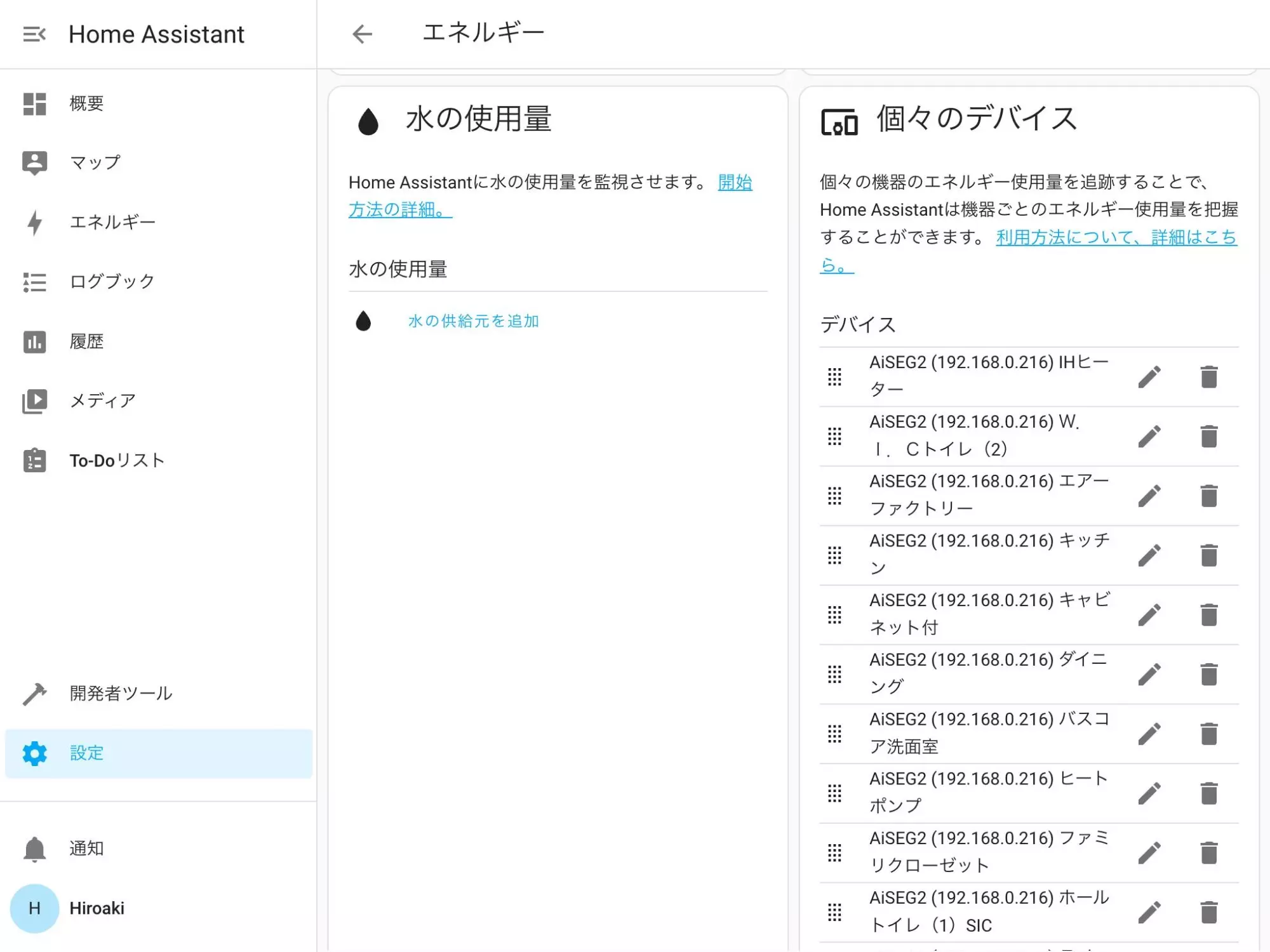
Task: Delete the ヒートポンプ device
Action: 1209,793
